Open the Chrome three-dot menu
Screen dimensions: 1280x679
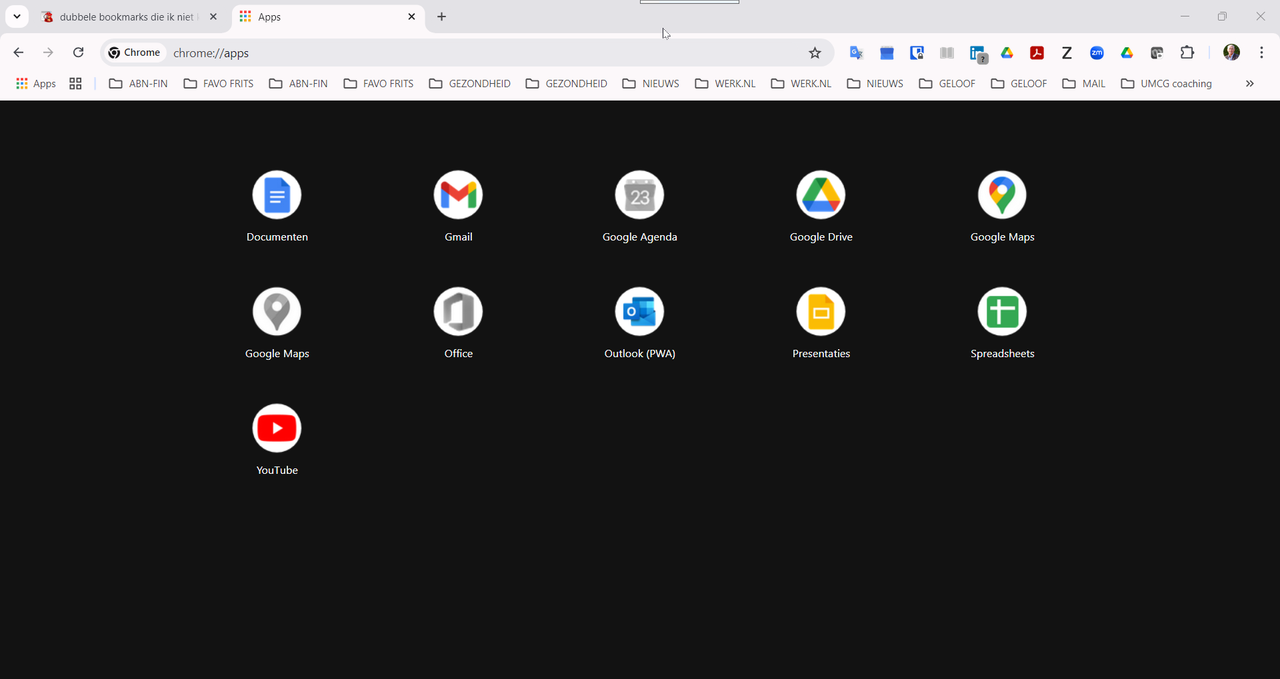(x=1262, y=53)
